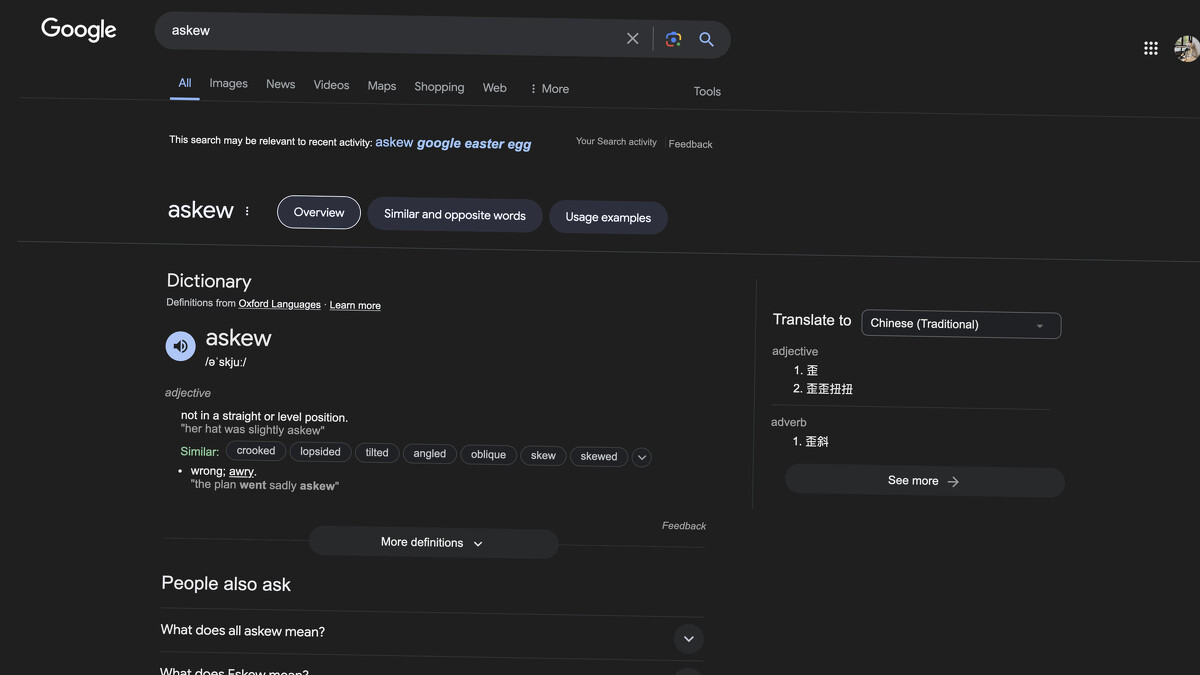Expand more similar words
The width and height of the screenshot is (1200, 675).
click(x=642, y=457)
